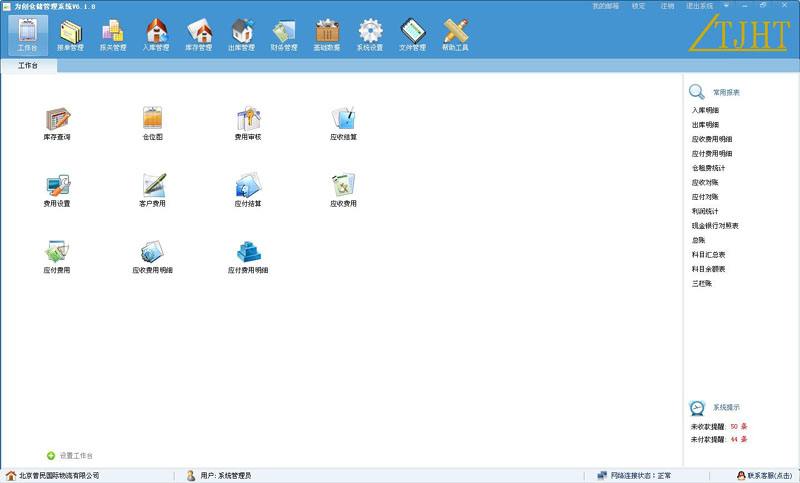Open 财务管理 toolbar icon

pos(284,34)
